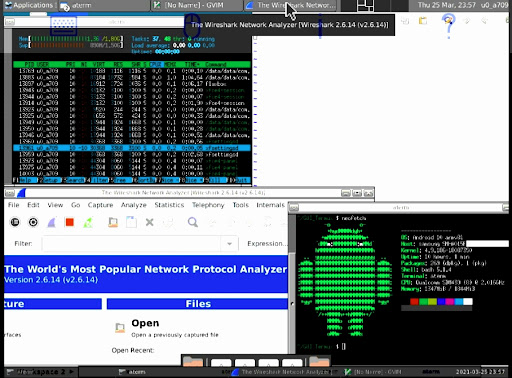
Task: Open the Capture menu in Wireshark
Action: tap(100, 205)
